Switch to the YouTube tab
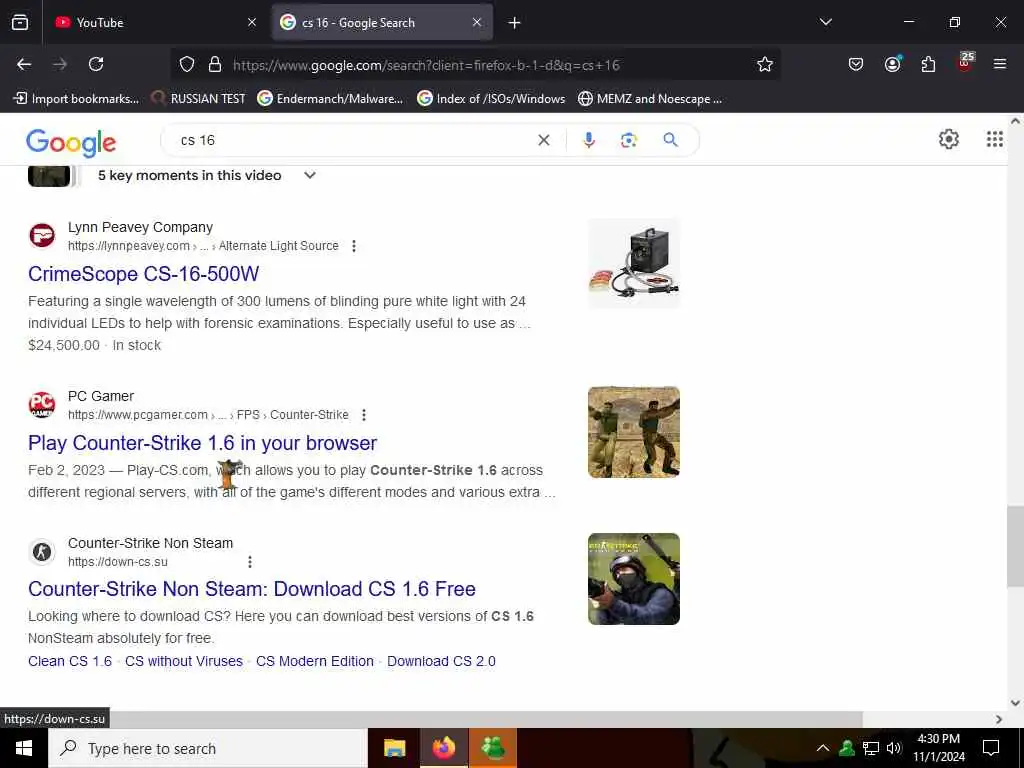Screen dimensions: 1024x768 point(155,22)
